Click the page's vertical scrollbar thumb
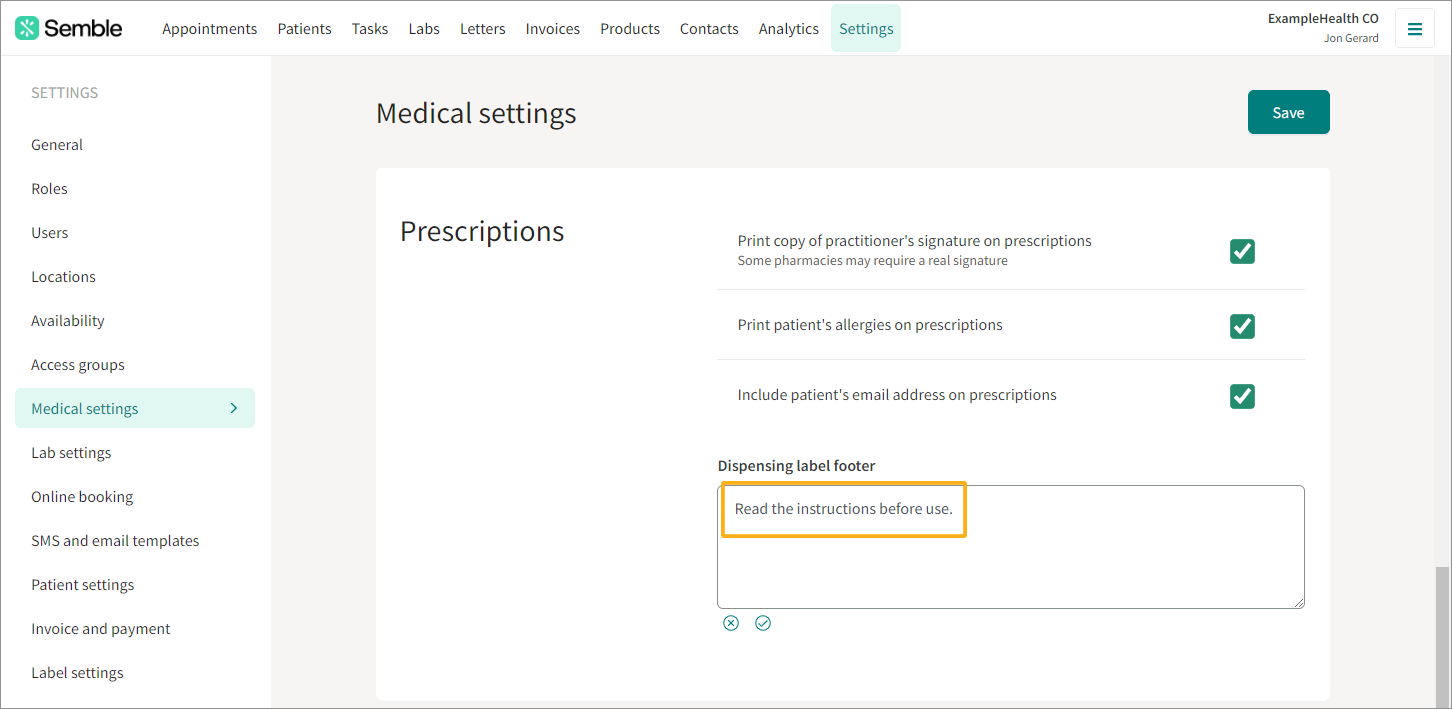 pos(1441,636)
